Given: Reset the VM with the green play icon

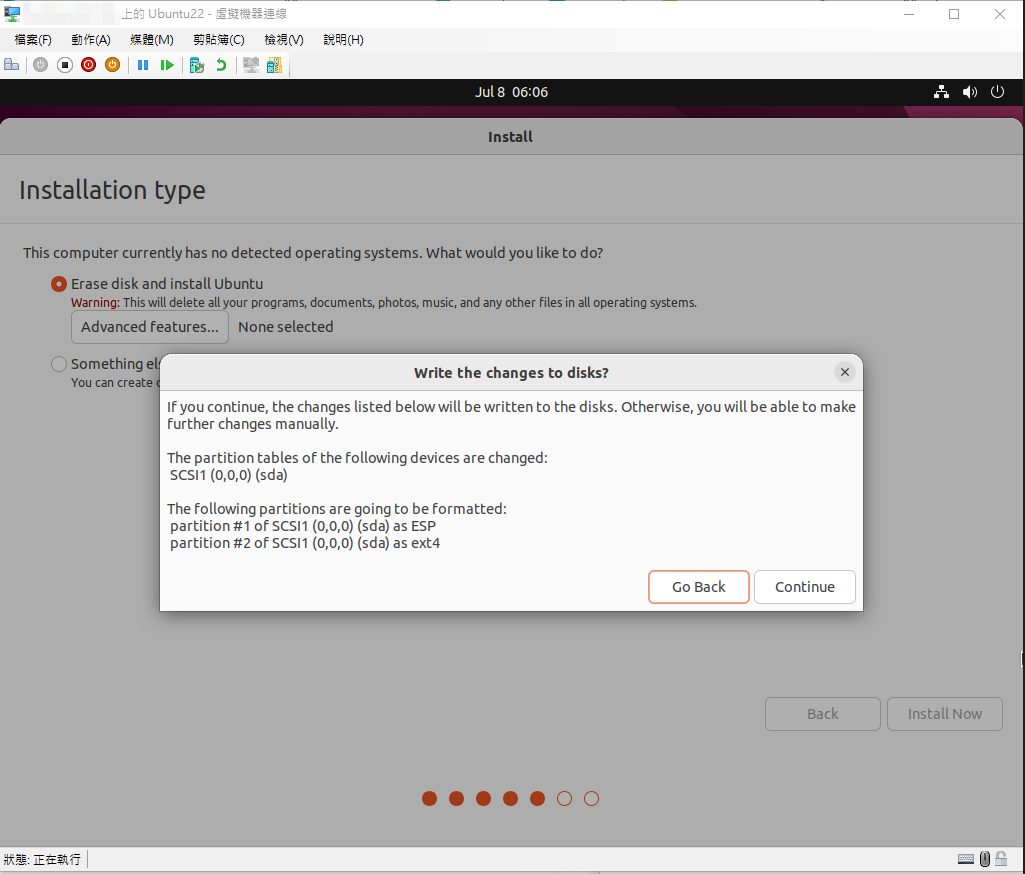Looking at the screenshot, I should [167, 65].
